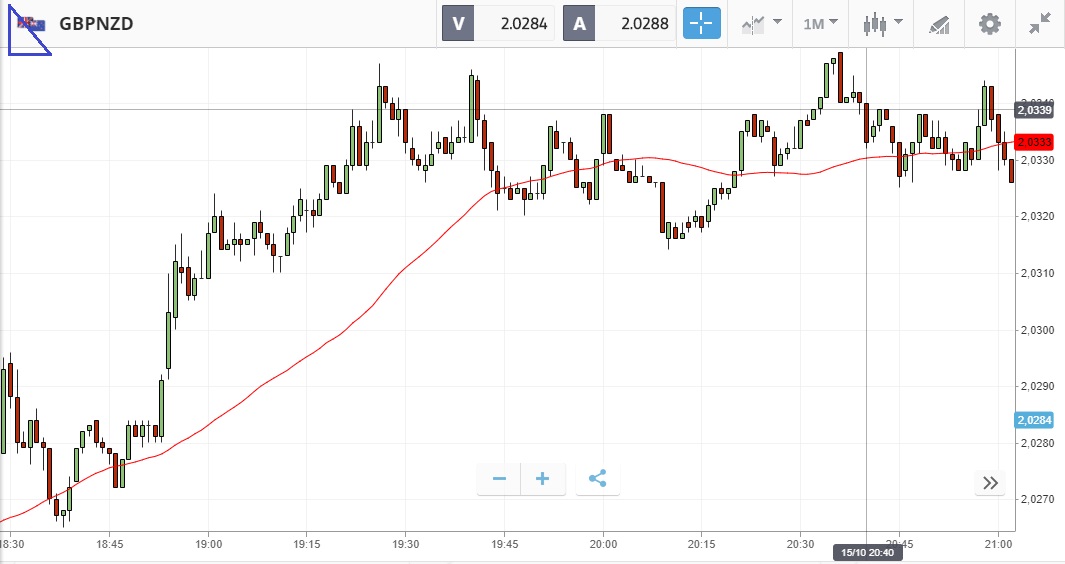Share the chart

point(598,479)
